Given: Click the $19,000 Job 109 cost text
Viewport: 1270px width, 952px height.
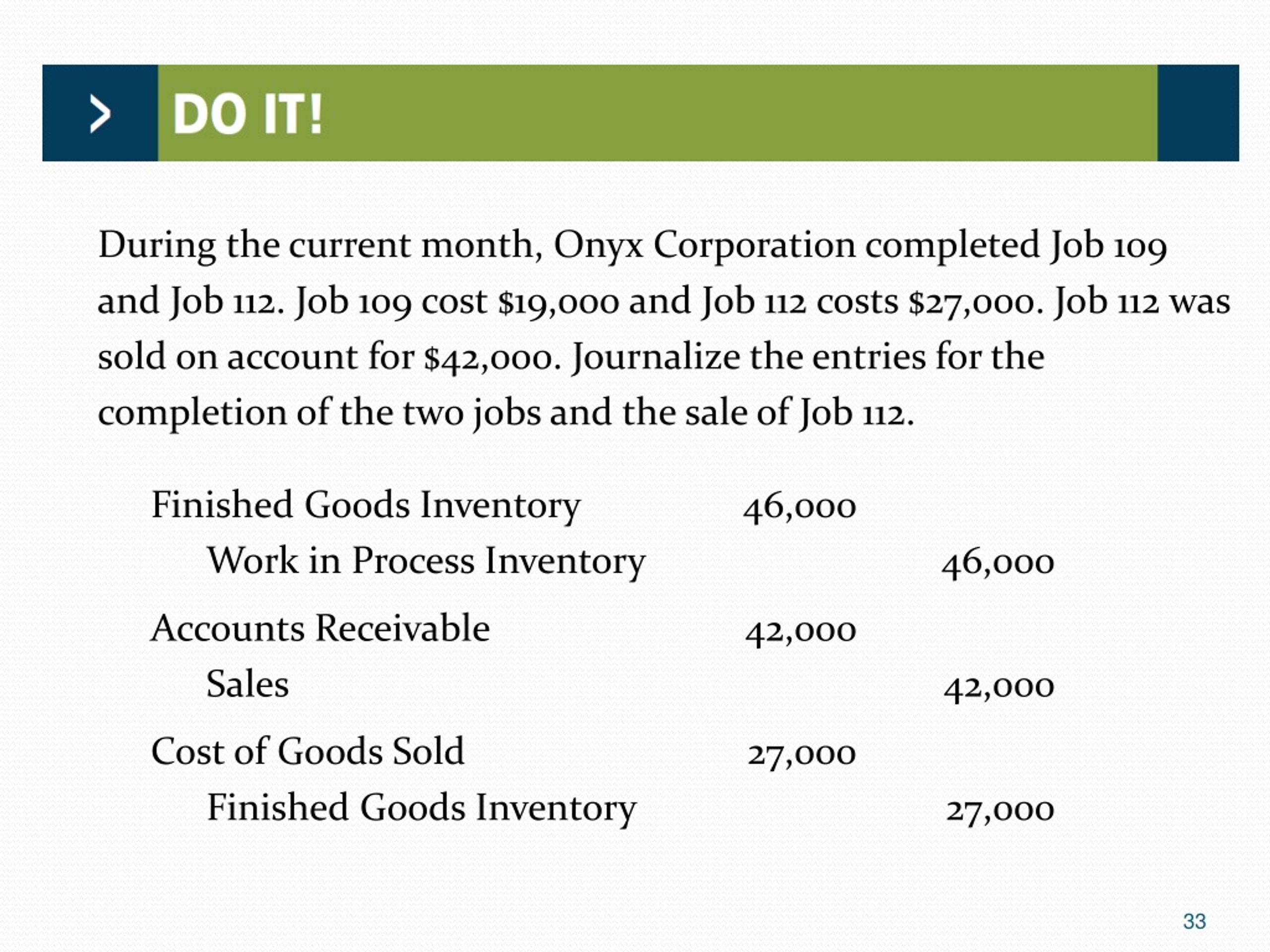Looking at the screenshot, I should (x=559, y=302).
